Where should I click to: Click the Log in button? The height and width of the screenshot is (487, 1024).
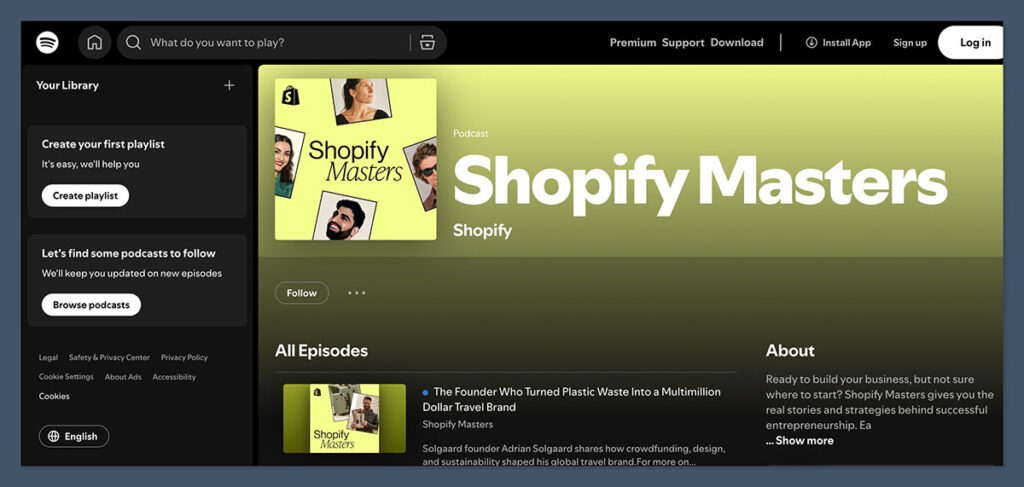pos(974,43)
